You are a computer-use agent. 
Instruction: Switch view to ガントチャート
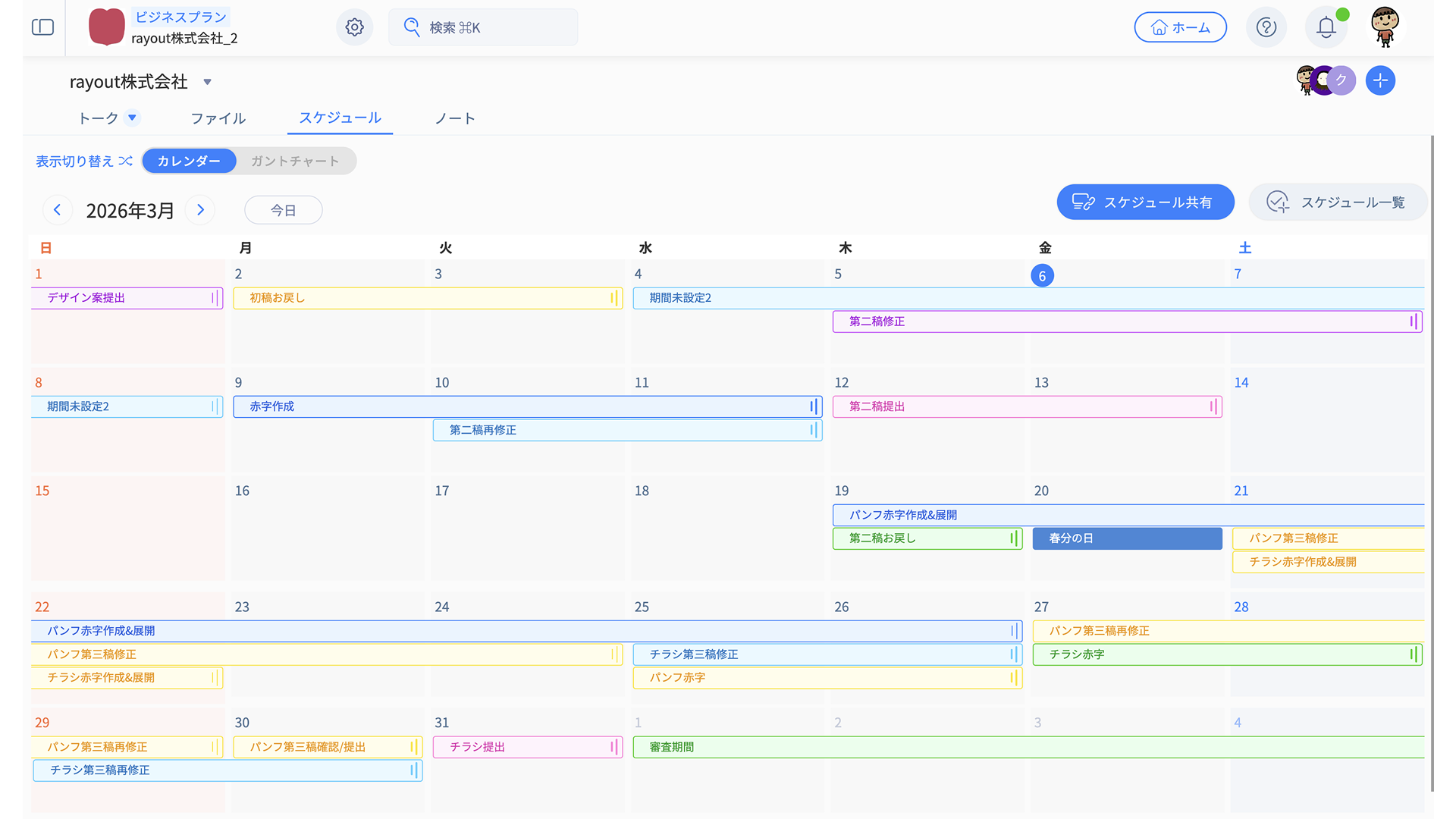coord(295,161)
